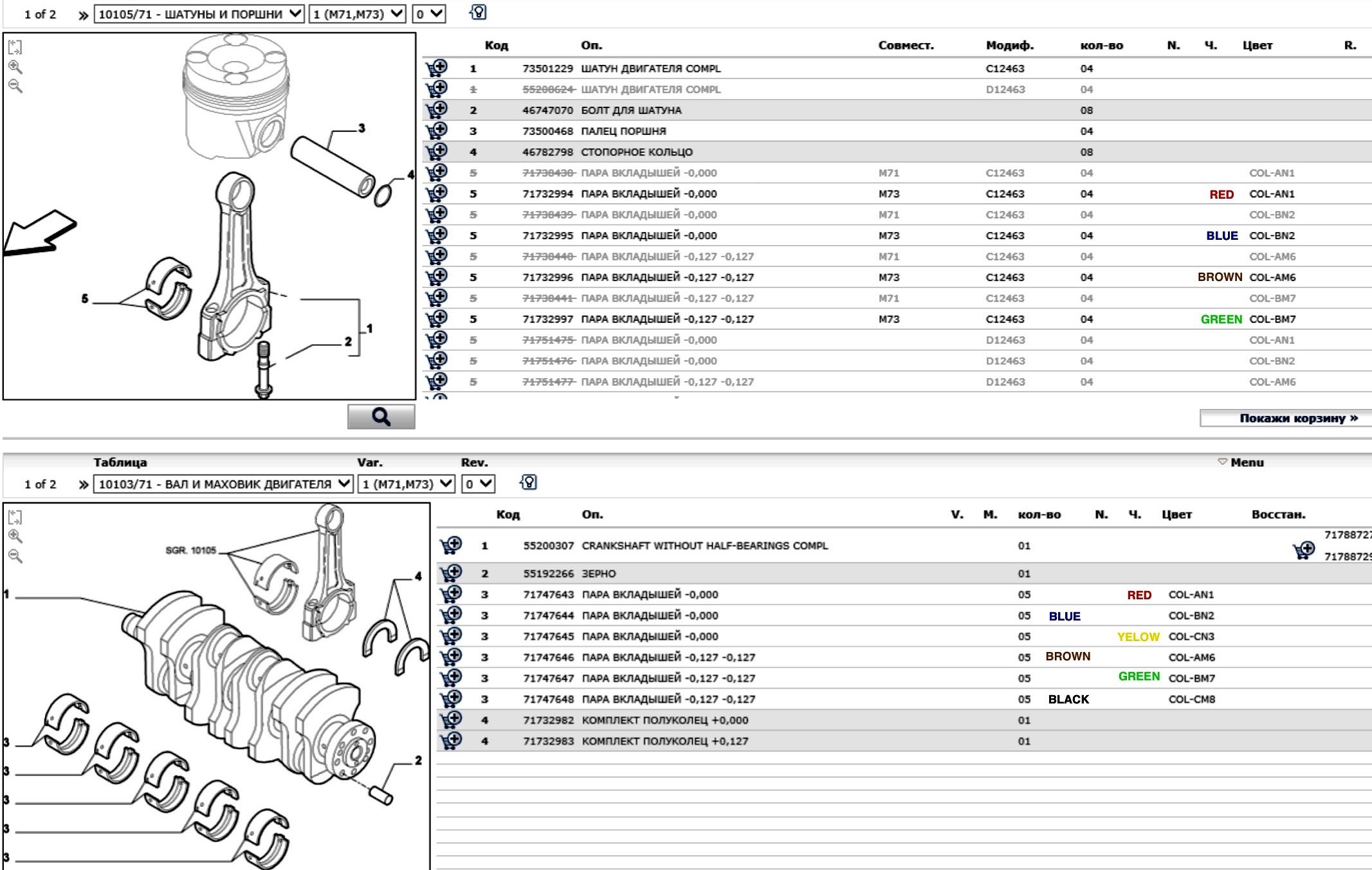Open the 10103/71 crankshaft table dropdown
This screenshot has height=870, width=1372.
coord(223,484)
